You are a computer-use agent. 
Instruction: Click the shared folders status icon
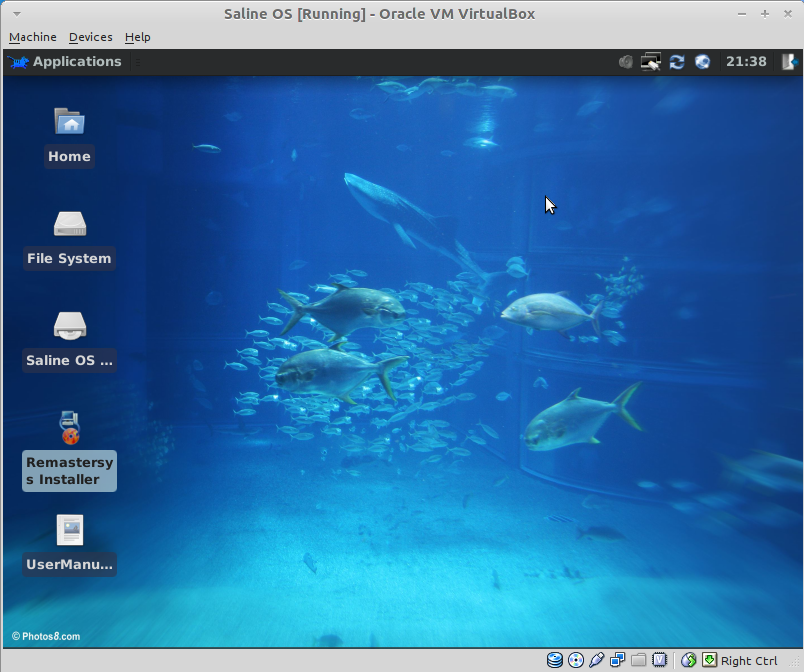(639, 660)
